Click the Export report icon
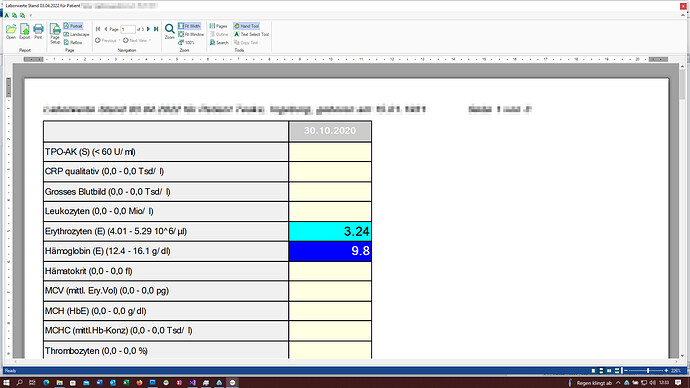This screenshot has width=690, height=388. click(x=25, y=31)
